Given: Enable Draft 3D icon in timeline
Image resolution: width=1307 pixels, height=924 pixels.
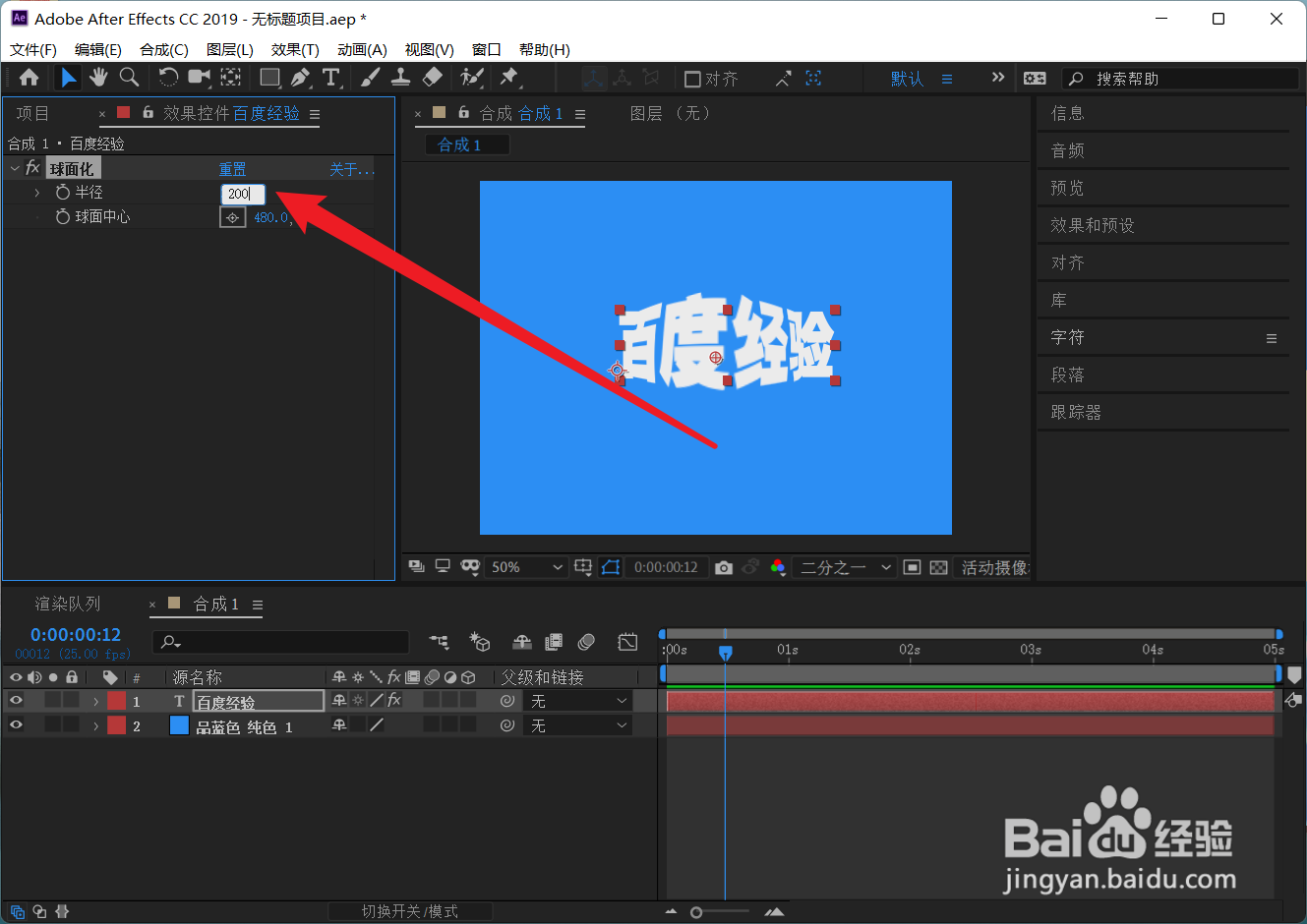Looking at the screenshot, I should [480, 642].
